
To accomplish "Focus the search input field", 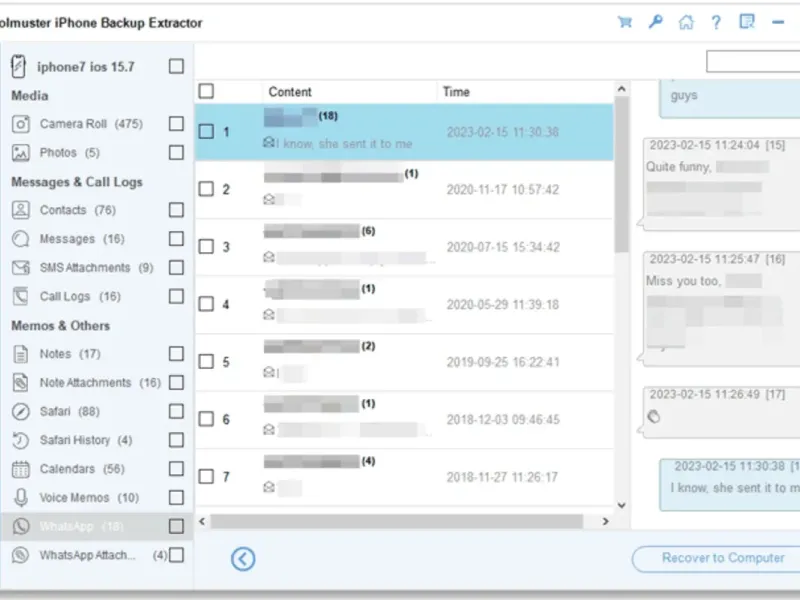I will pos(753,62).
